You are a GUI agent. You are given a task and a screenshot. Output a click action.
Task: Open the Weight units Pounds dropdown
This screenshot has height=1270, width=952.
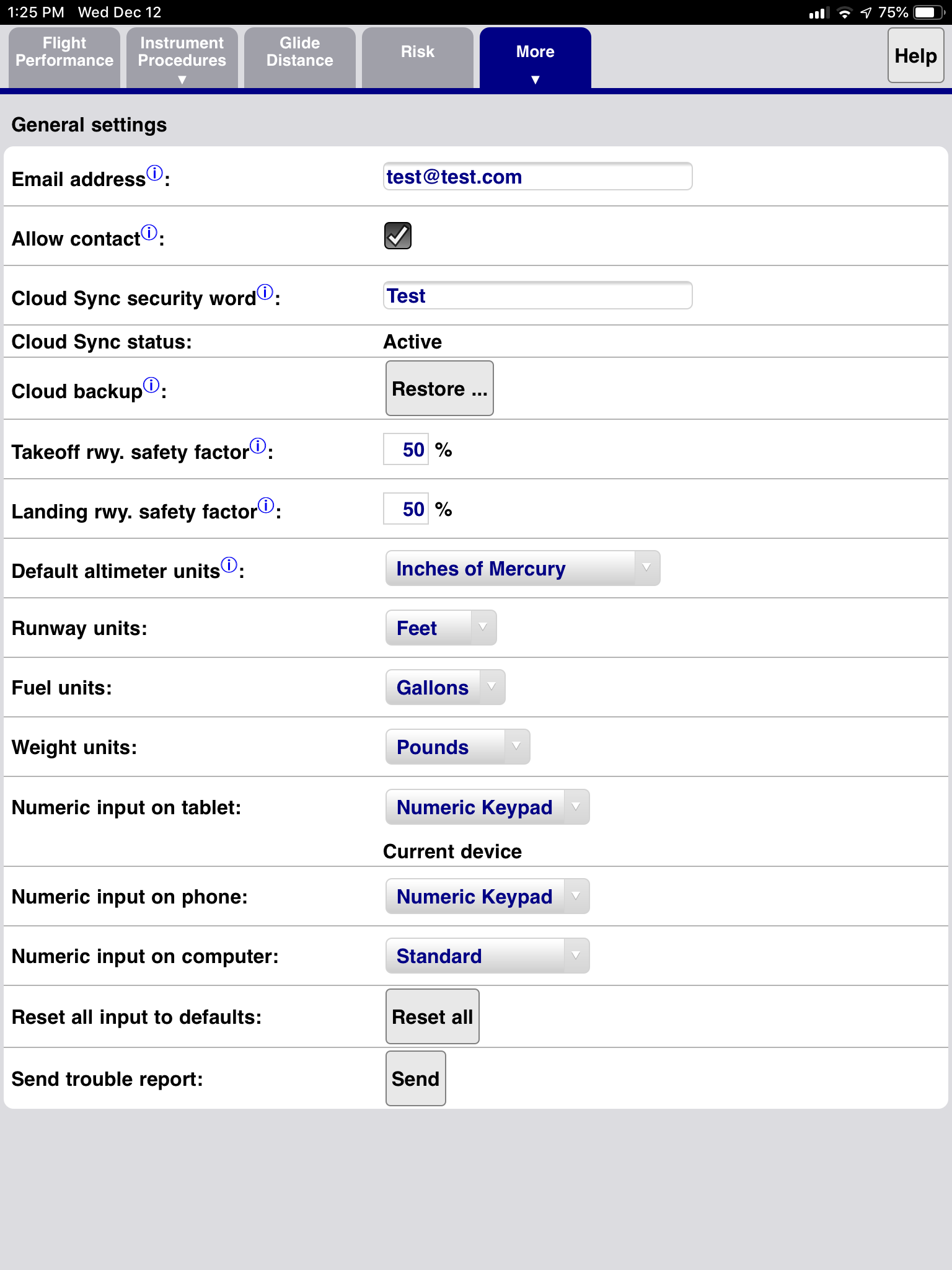click(x=457, y=747)
